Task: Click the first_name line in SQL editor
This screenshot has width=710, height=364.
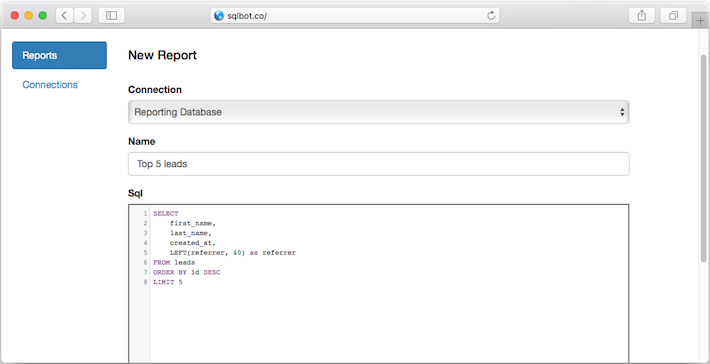Action: [x=193, y=223]
